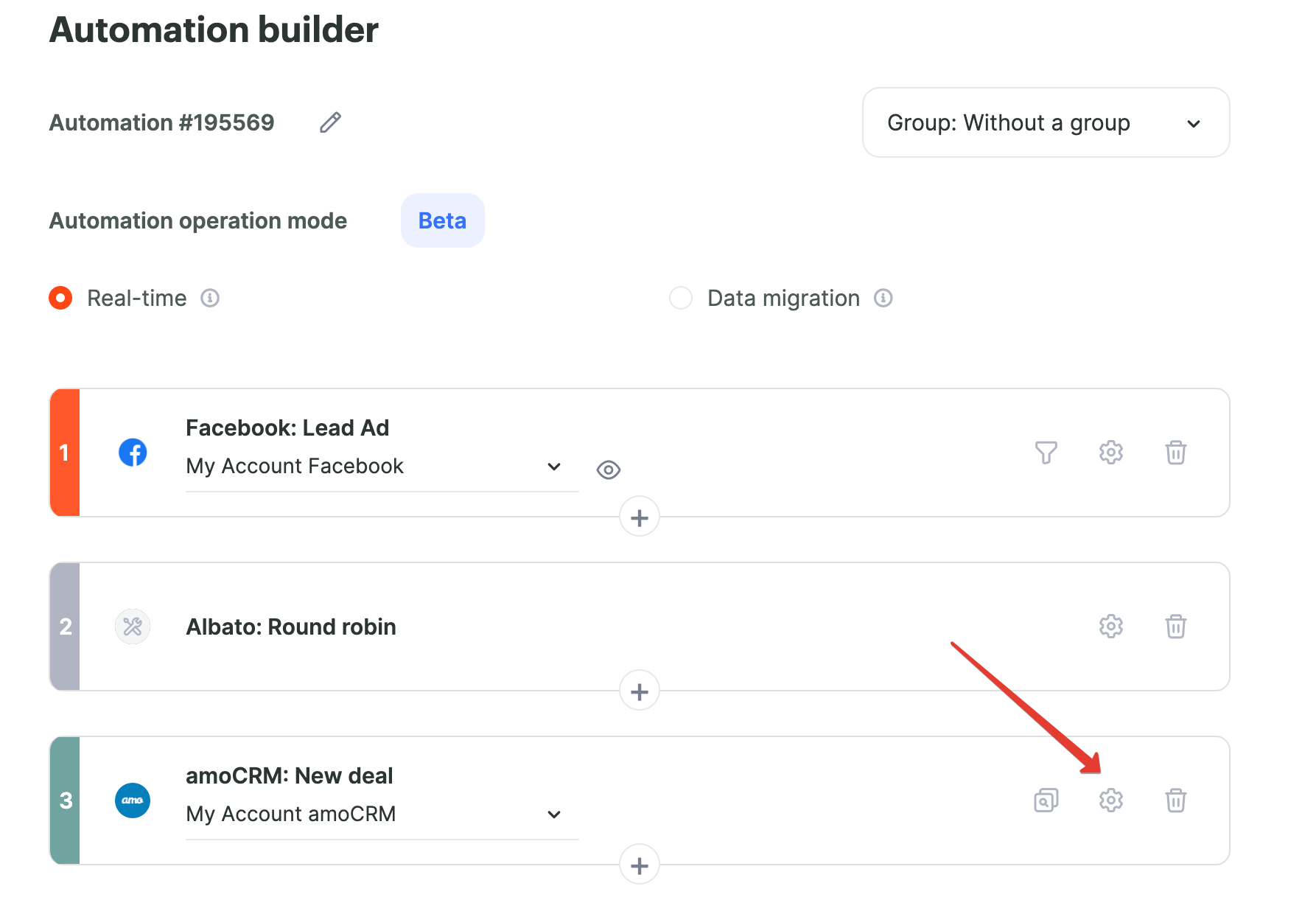This screenshot has width=1316, height=914.
Task: Click the Facebook logo in step 1
Action: (x=133, y=452)
